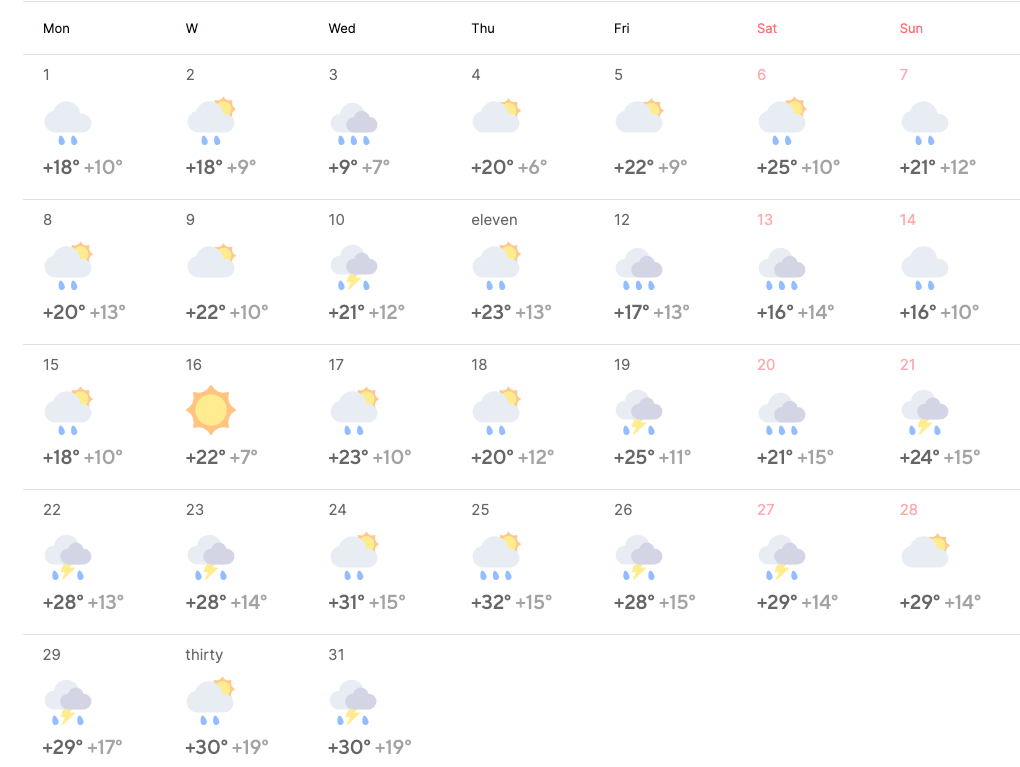Screen dimensions: 1020x767
Task: Click the storm icon on day 31
Action: [353, 701]
